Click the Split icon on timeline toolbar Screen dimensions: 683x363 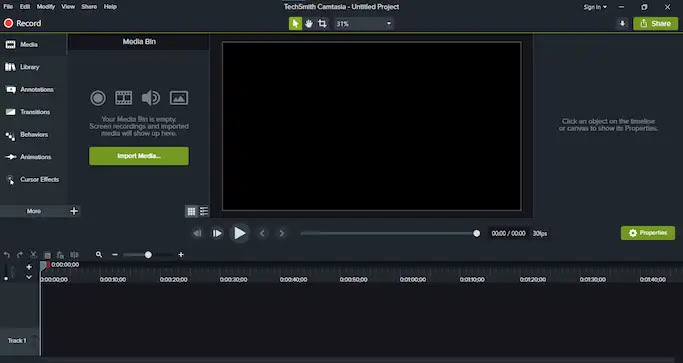click(74, 255)
